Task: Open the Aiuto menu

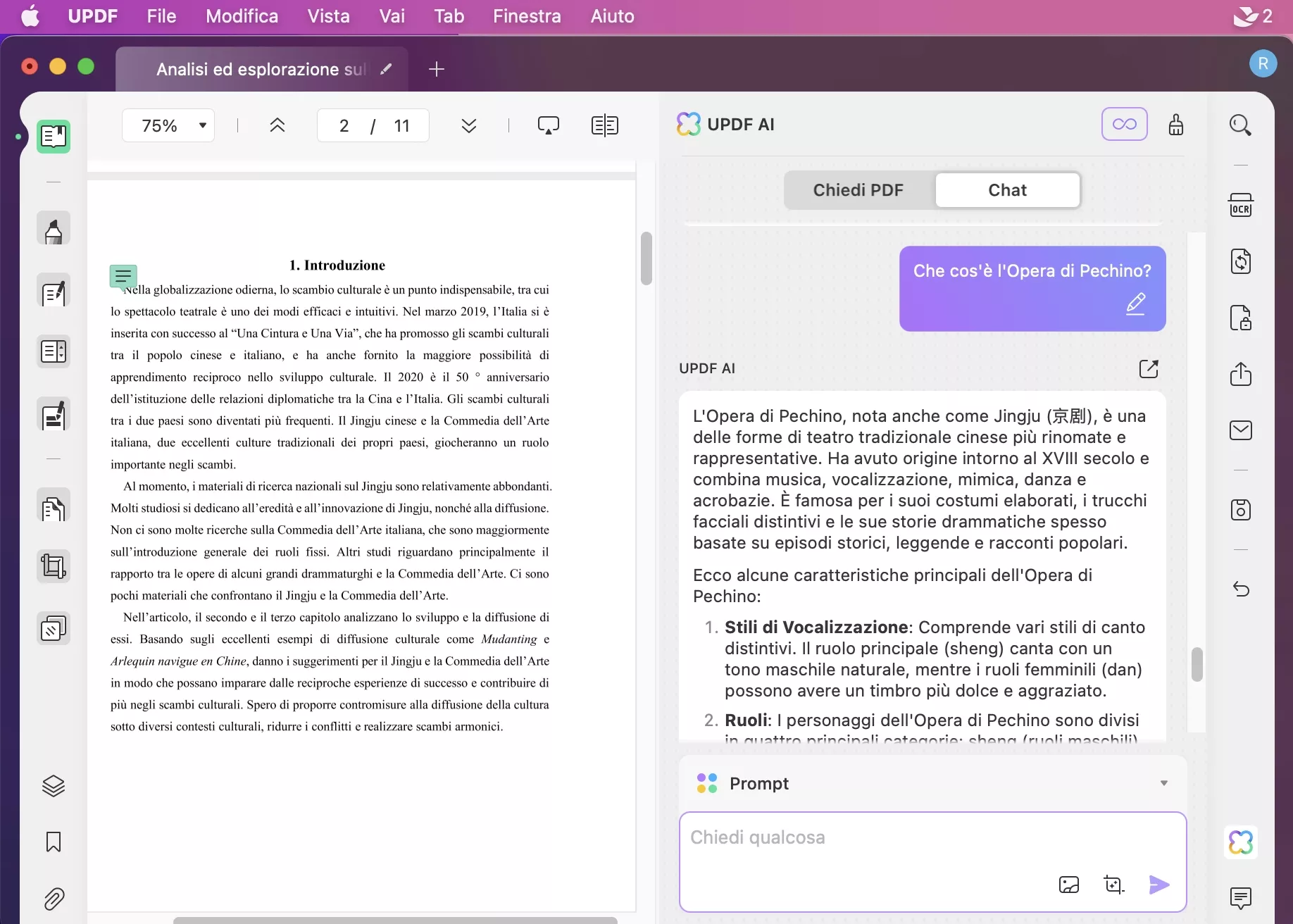Action: [x=612, y=16]
